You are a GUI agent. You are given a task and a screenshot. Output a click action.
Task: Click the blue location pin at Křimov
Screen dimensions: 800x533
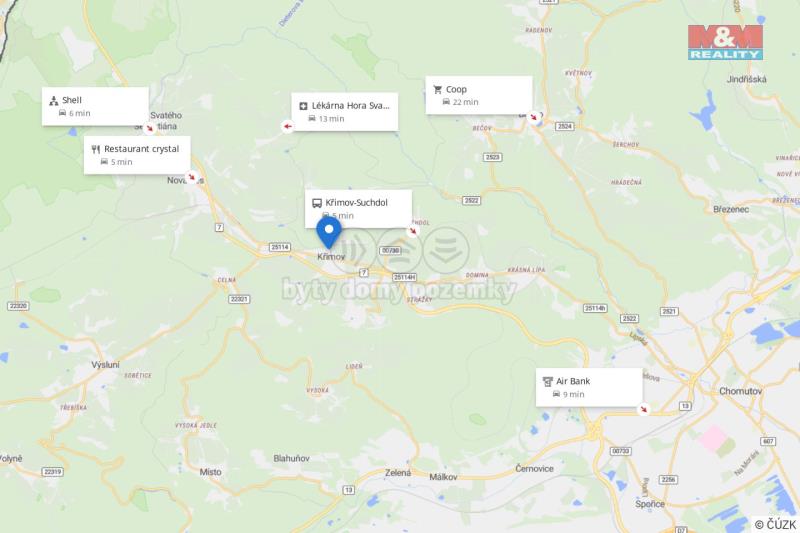click(329, 232)
